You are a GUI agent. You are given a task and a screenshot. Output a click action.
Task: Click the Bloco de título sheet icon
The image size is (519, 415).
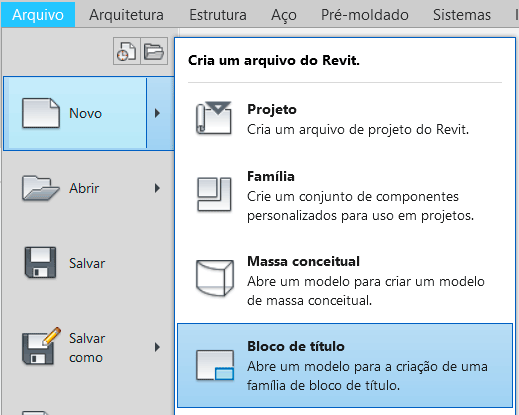(x=215, y=365)
